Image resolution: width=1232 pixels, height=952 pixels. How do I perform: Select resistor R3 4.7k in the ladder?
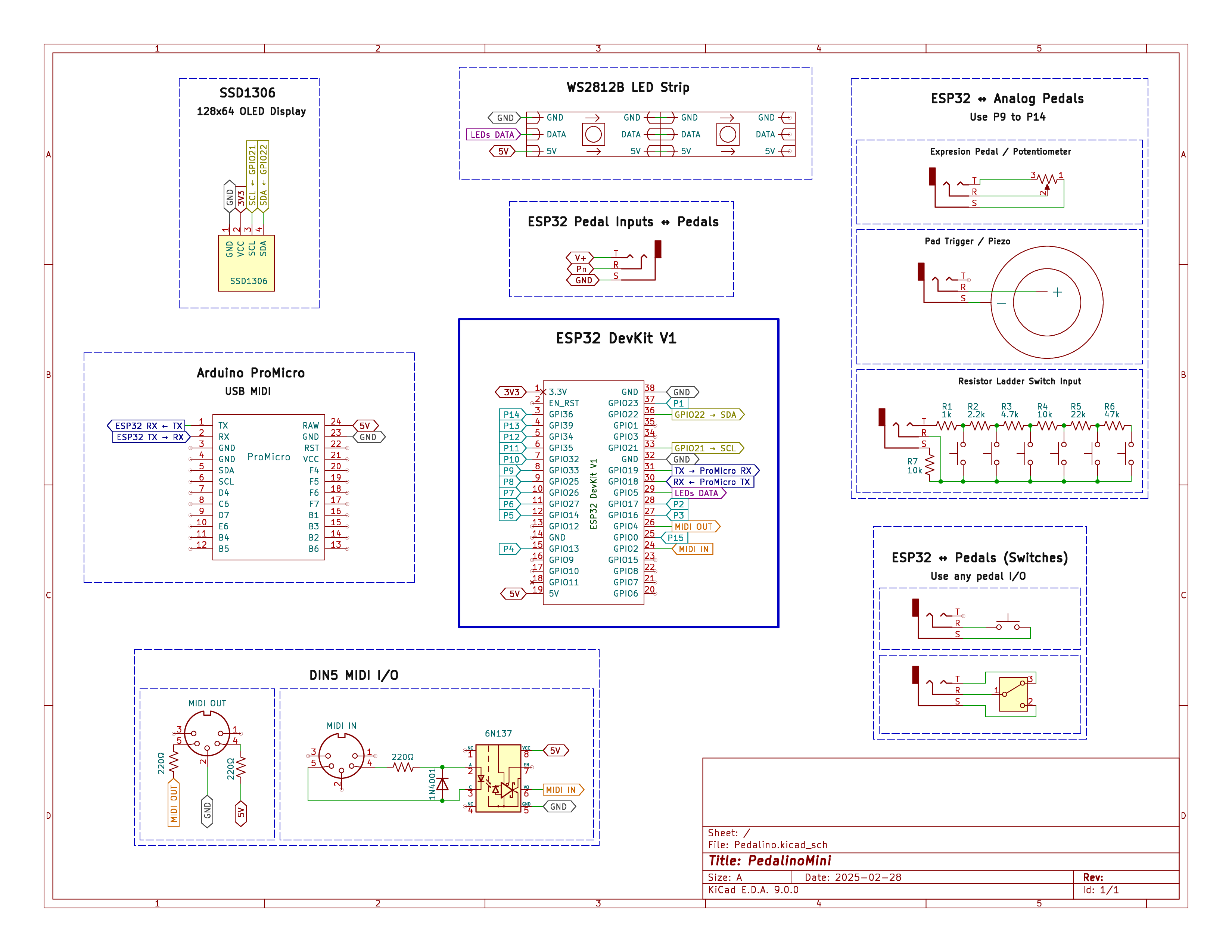click(x=1014, y=426)
